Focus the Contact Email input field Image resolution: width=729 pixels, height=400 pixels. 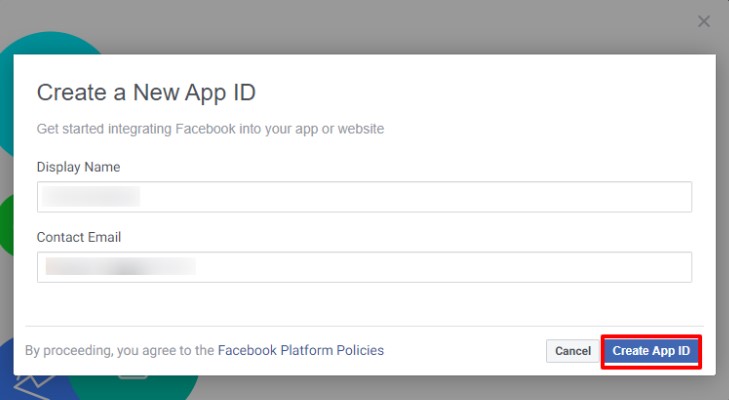click(x=364, y=267)
